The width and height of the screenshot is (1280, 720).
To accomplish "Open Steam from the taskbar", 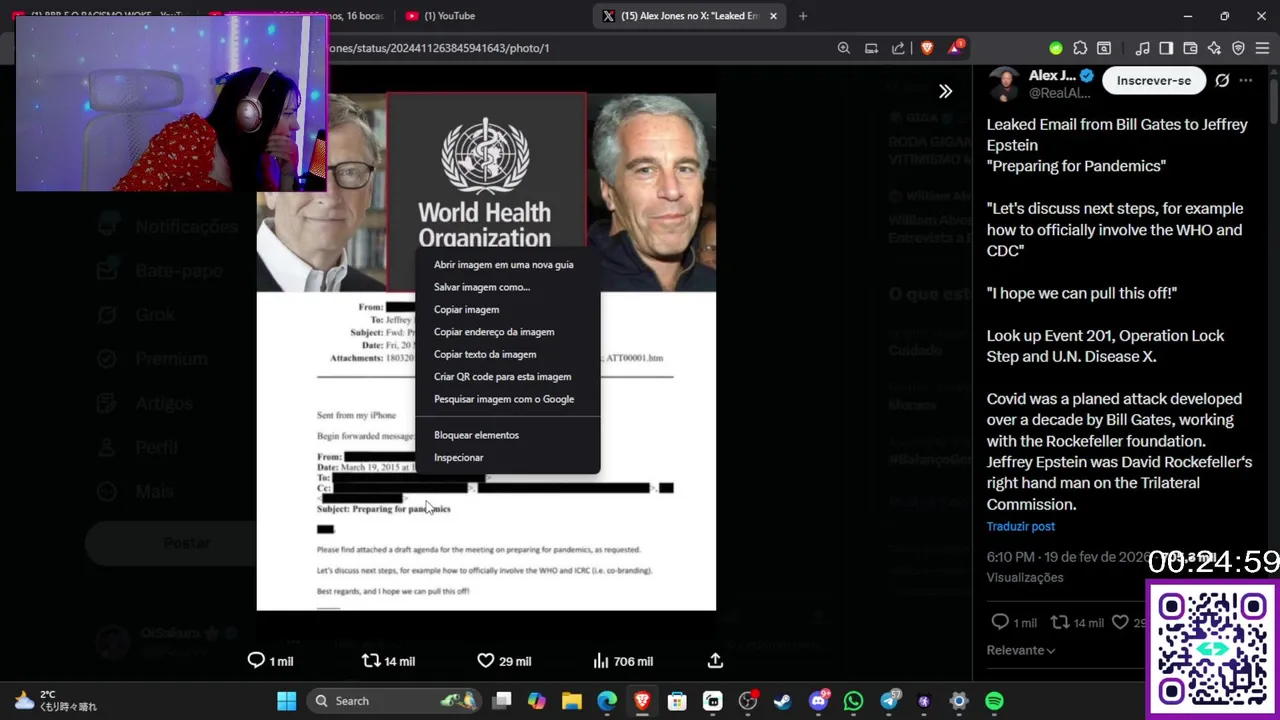I will click(783, 701).
